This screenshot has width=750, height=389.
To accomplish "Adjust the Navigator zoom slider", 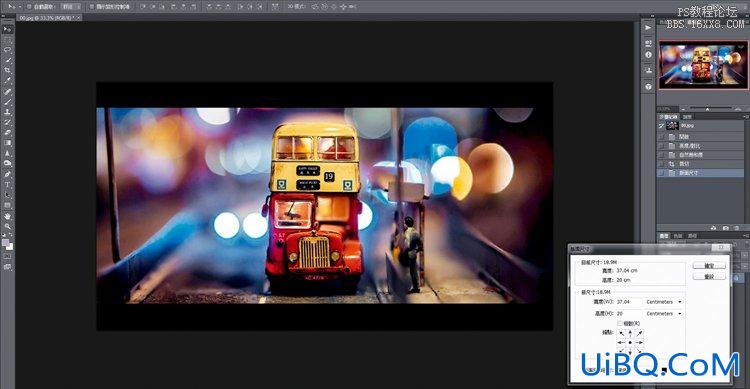I will [707, 109].
